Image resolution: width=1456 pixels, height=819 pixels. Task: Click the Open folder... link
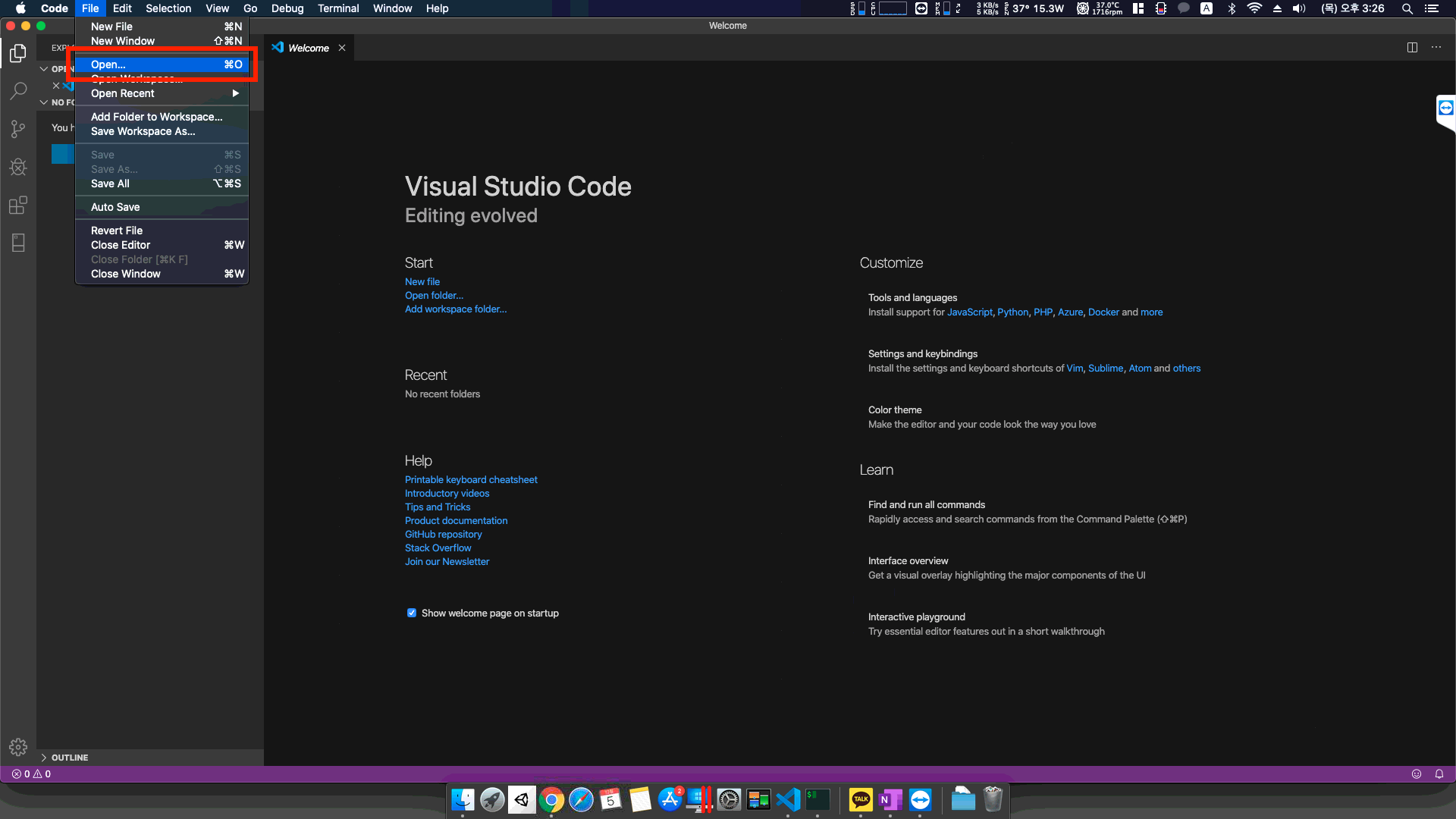[434, 296]
